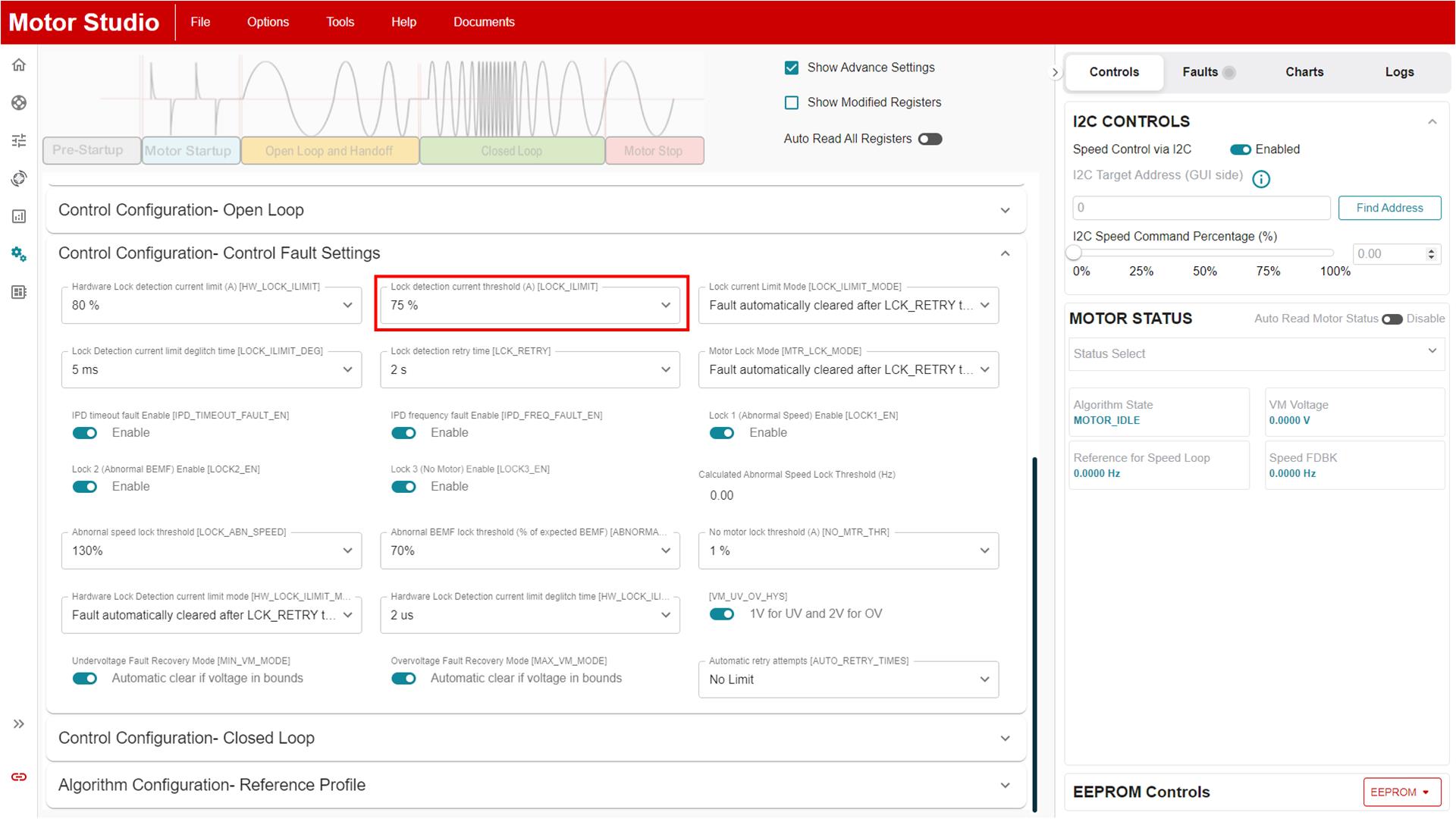
Task: Click the bar chart icon in sidebar
Action: (19, 216)
